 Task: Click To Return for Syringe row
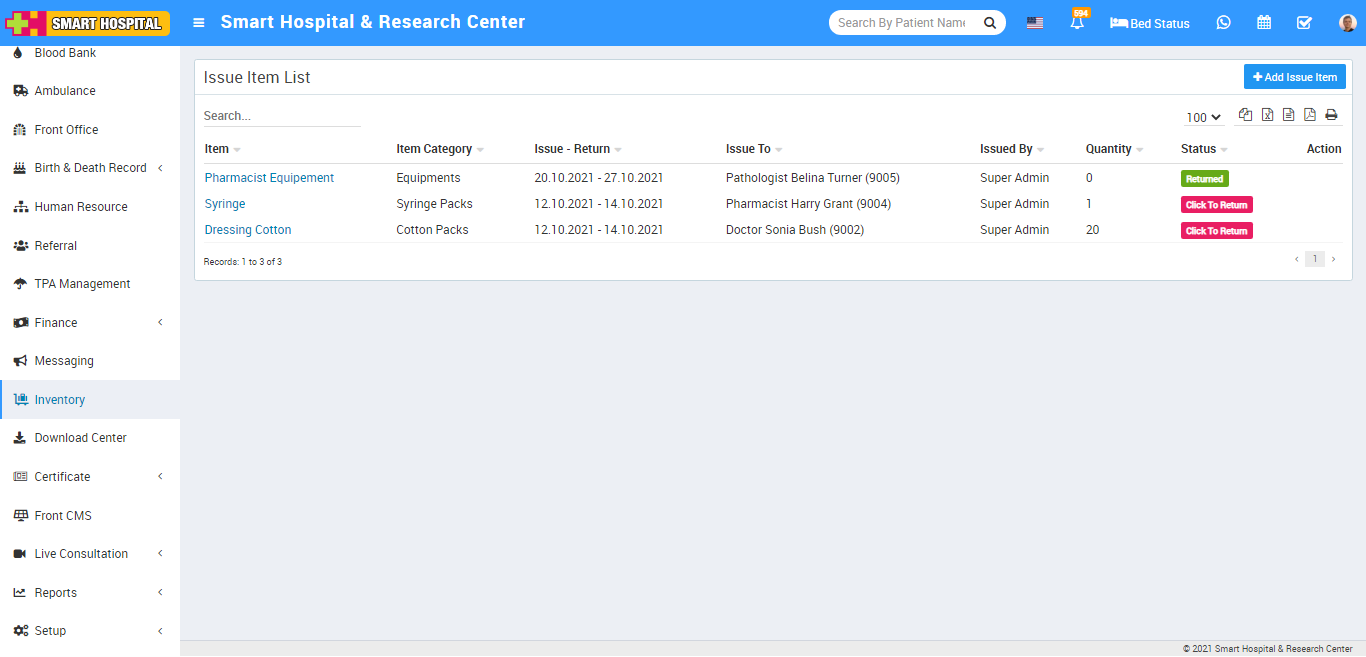pos(1216,205)
